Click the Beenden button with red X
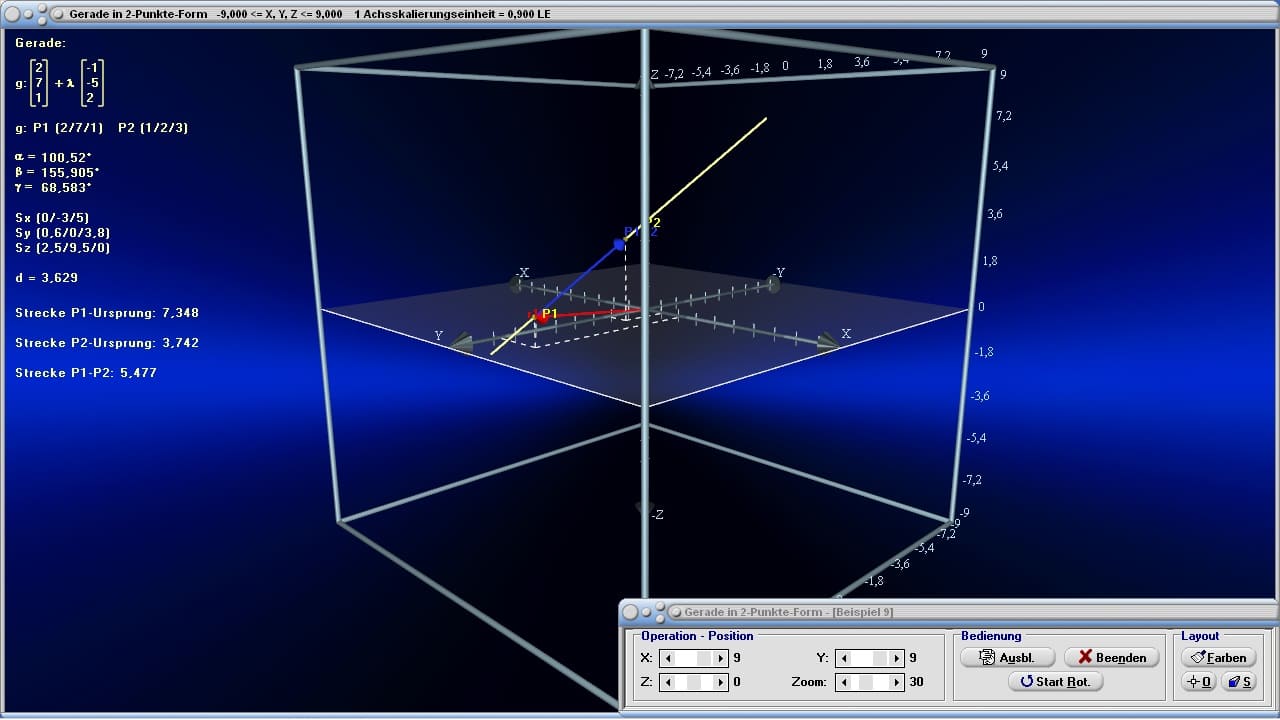 [x=1111, y=657]
